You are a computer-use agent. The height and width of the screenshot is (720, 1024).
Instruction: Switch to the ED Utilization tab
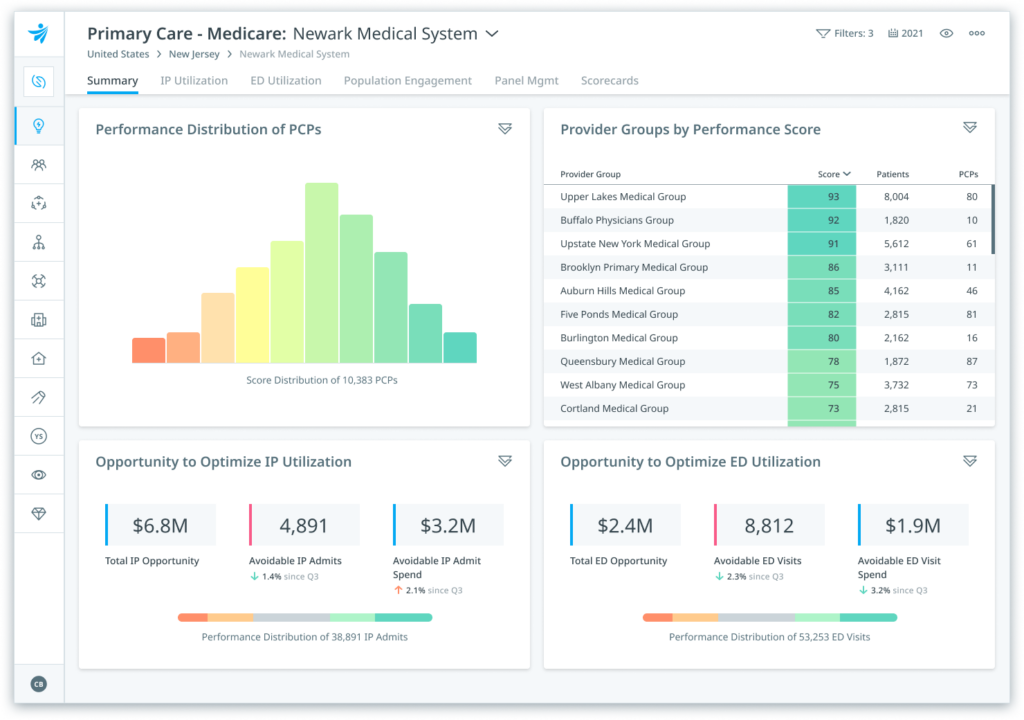pyautogui.click(x=286, y=80)
